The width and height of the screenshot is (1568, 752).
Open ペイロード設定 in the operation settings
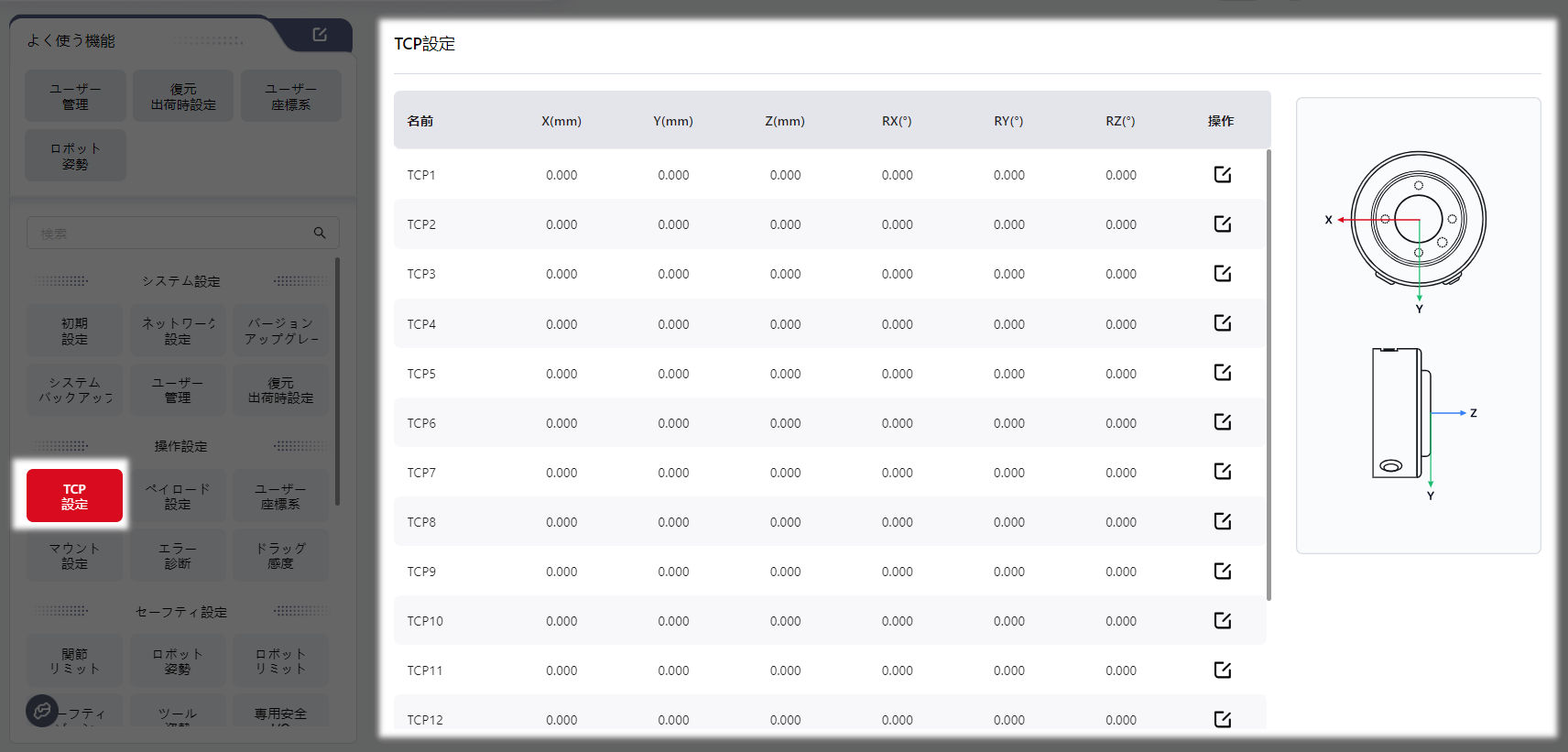(x=178, y=496)
